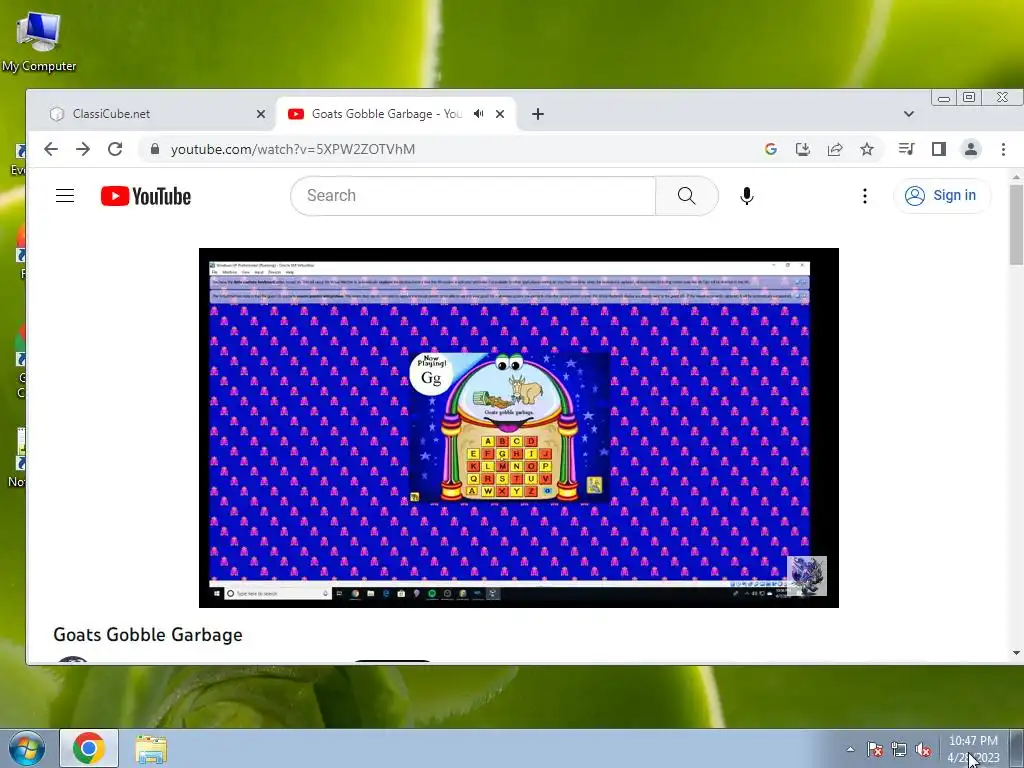Click the address bar URL
1024x768 pixels.
(x=293, y=149)
